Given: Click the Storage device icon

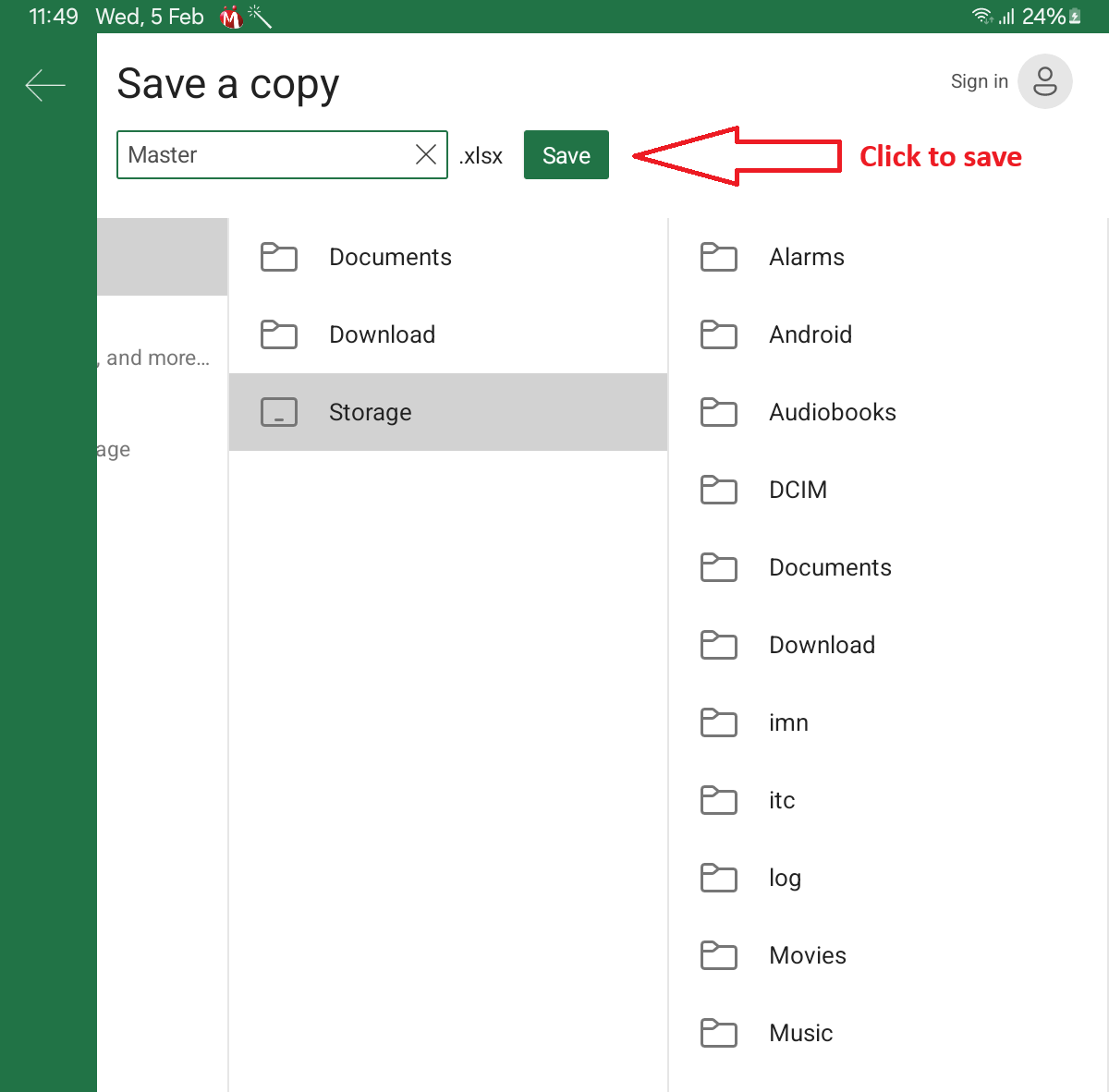Looking at the screenshot, I should [x=279, y=412].
